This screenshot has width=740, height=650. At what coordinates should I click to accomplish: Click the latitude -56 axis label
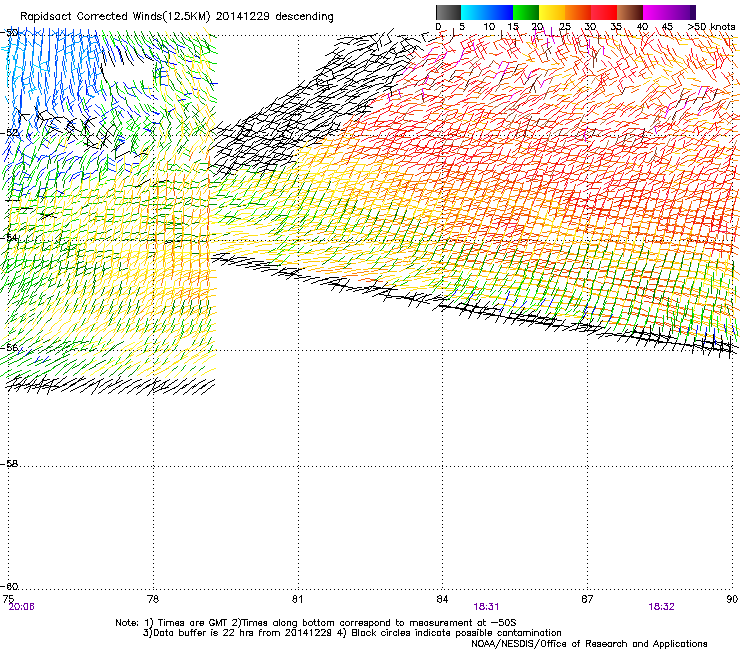tap(9, 347)
